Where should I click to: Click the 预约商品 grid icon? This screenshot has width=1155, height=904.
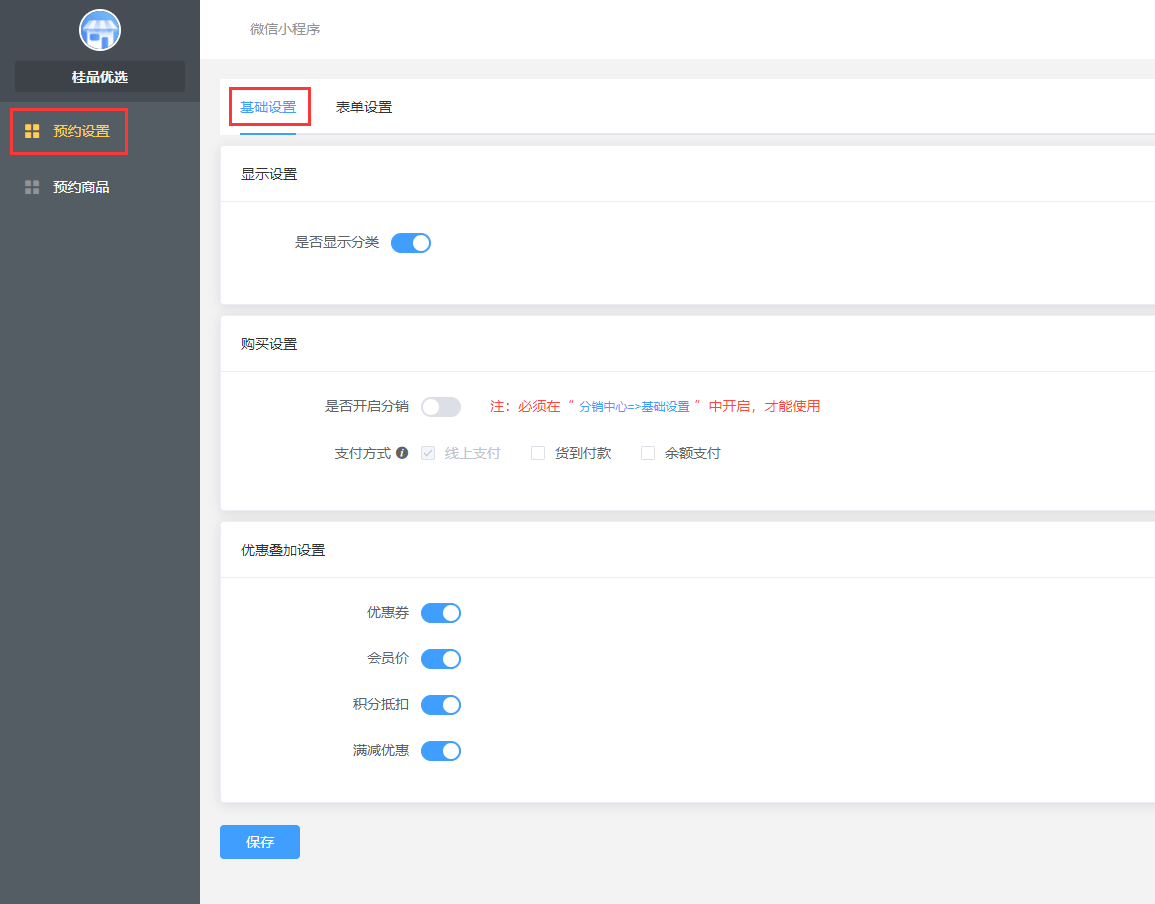(x=32, y=187)
